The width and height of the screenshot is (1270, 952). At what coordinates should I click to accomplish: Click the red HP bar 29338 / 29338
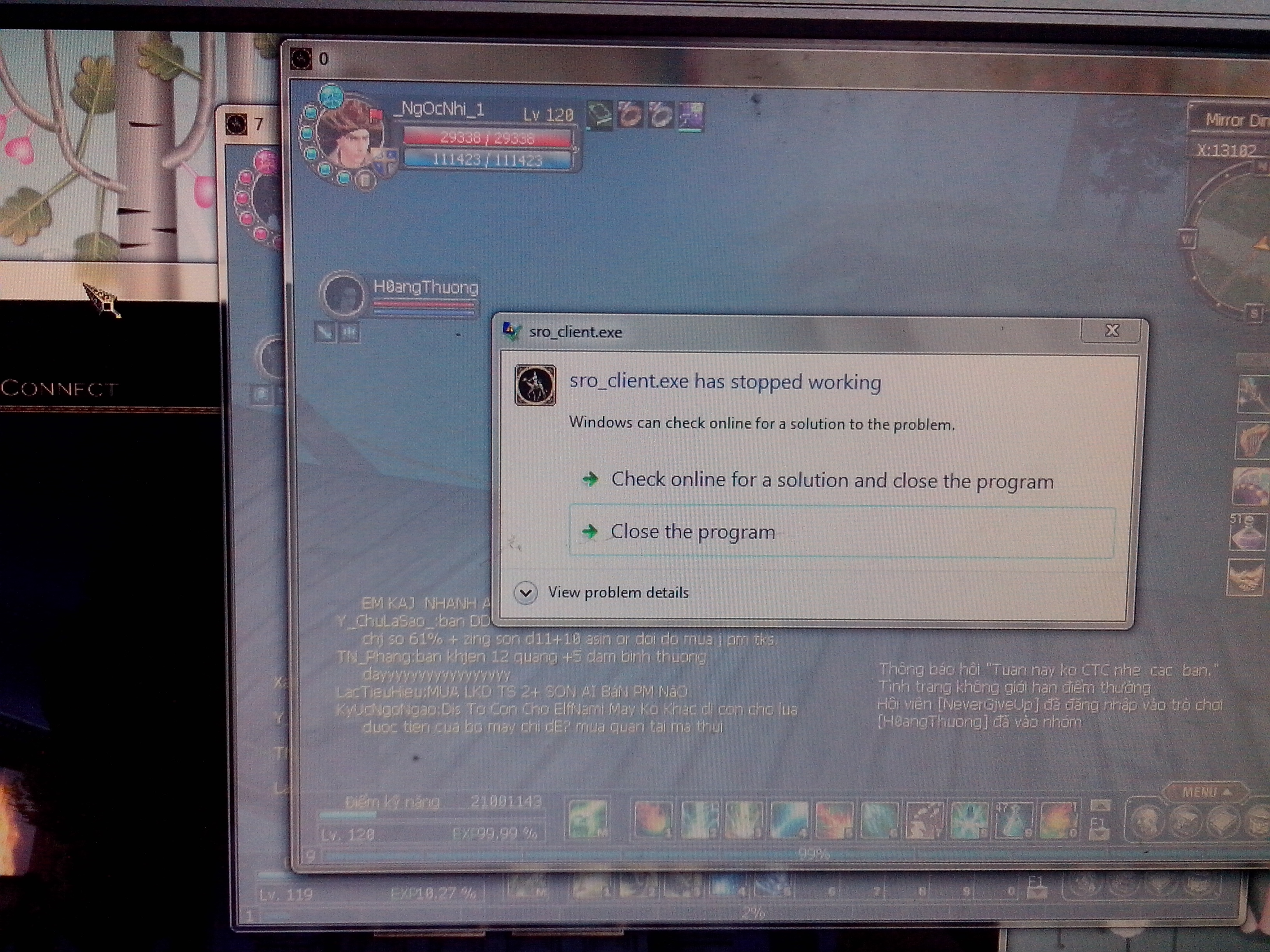[x=488, y=138]
